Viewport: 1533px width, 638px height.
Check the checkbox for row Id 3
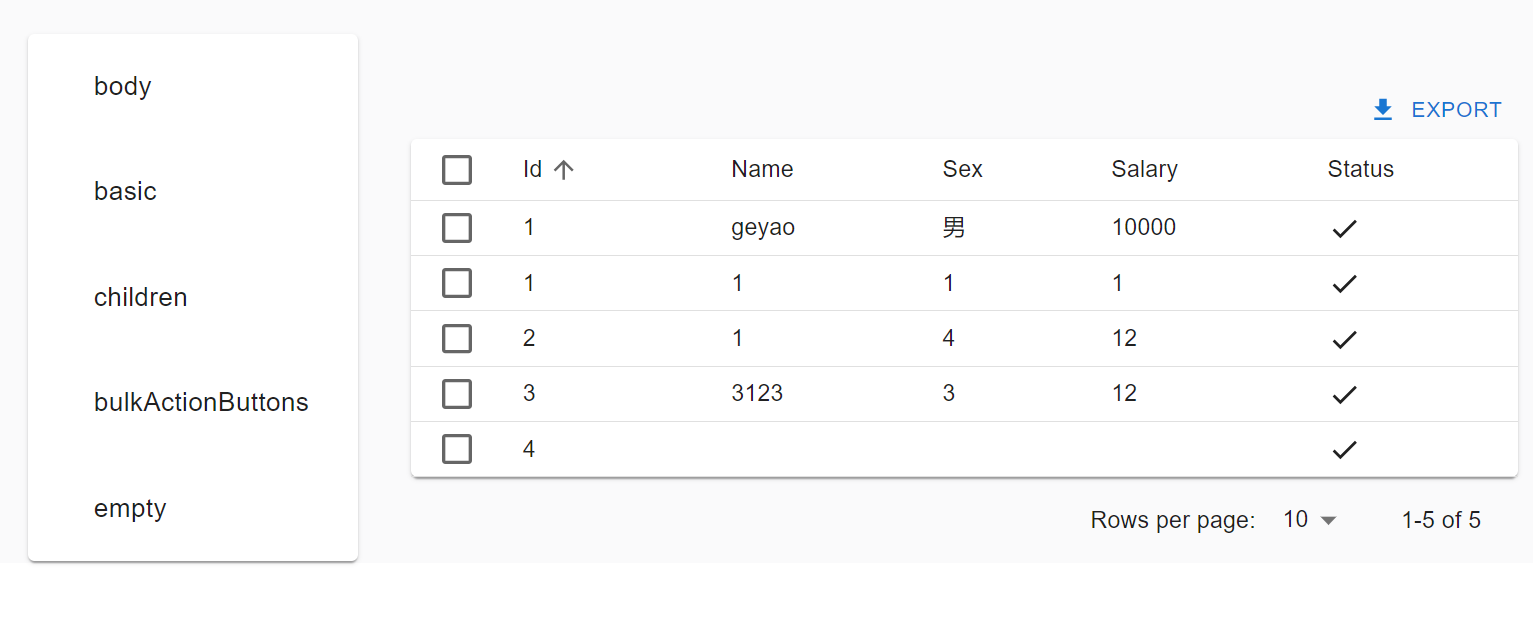pos(457,394)
